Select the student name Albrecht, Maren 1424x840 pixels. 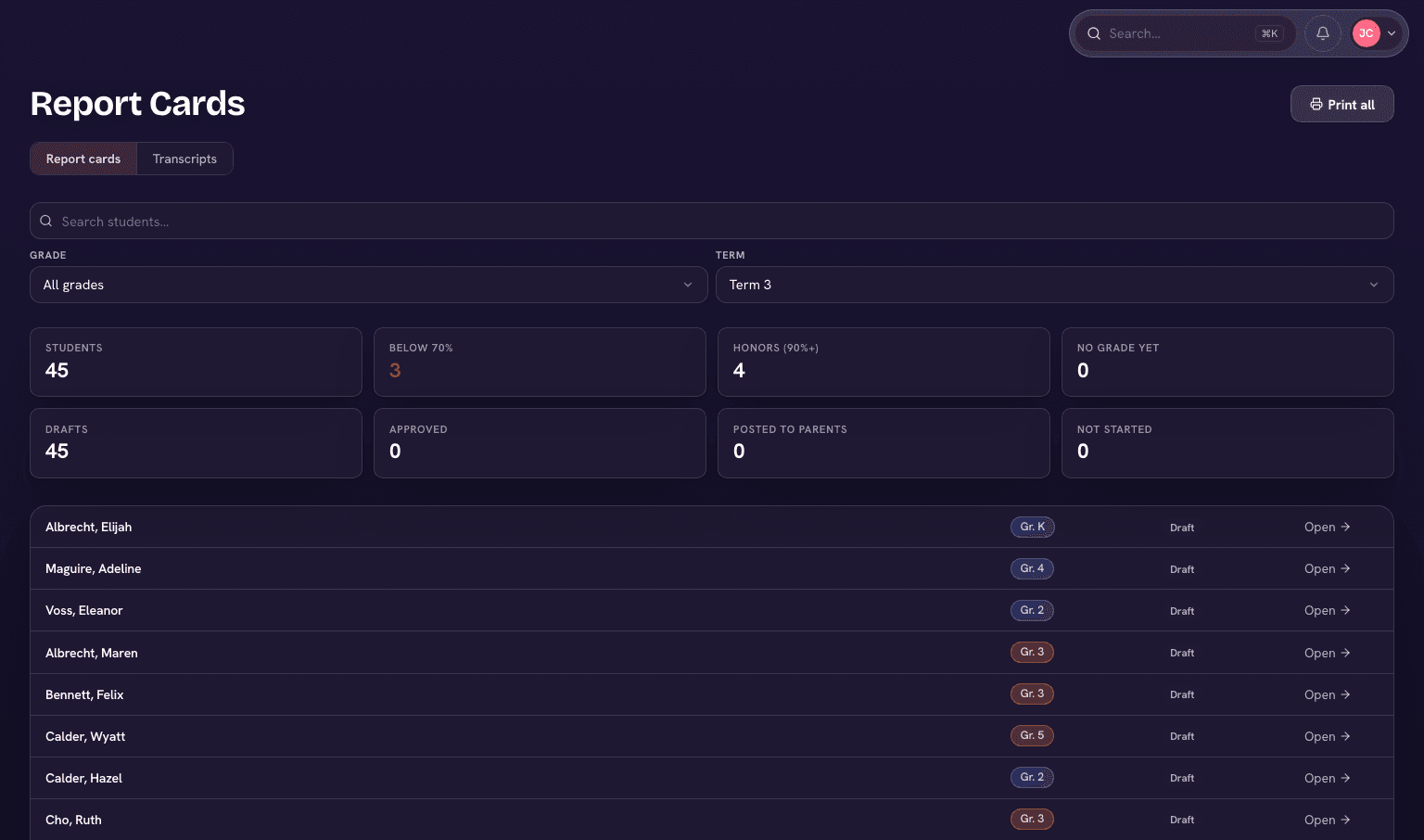click(92, 653)
